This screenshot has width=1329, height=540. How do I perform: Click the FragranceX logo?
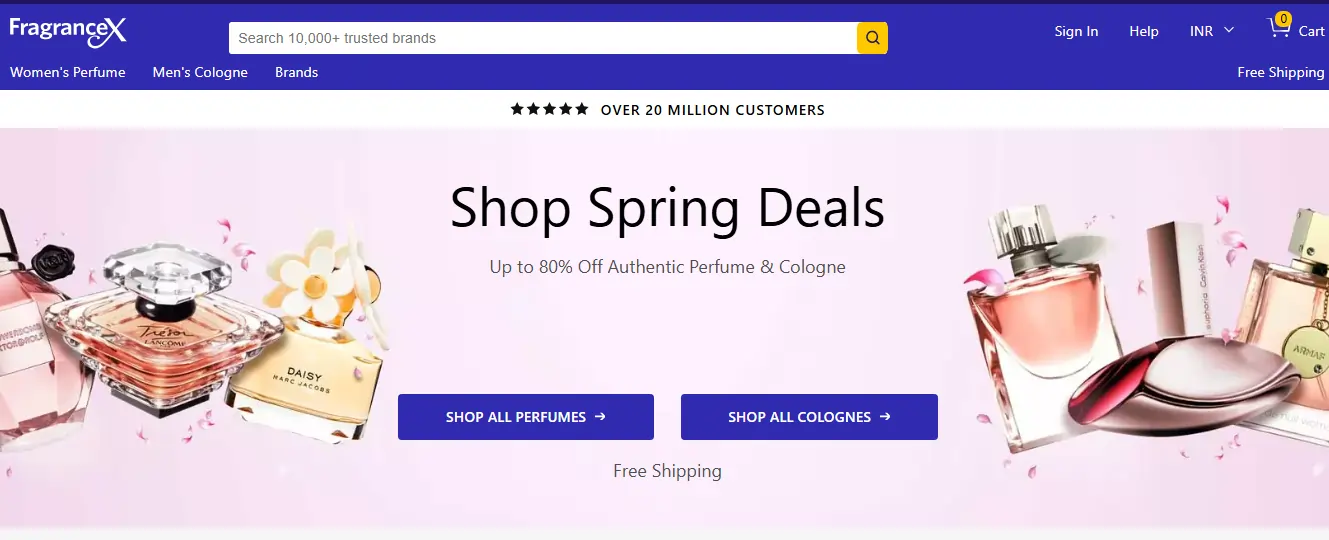68,31
